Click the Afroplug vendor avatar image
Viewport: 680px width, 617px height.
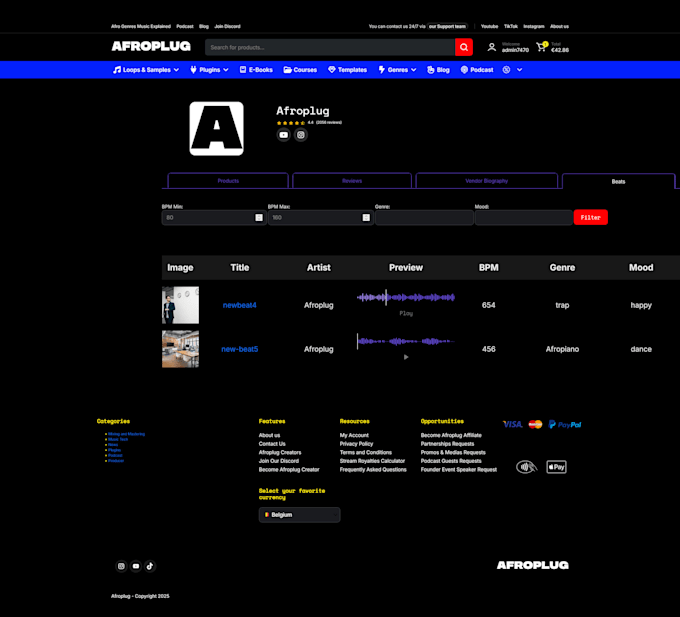point(216,128)
